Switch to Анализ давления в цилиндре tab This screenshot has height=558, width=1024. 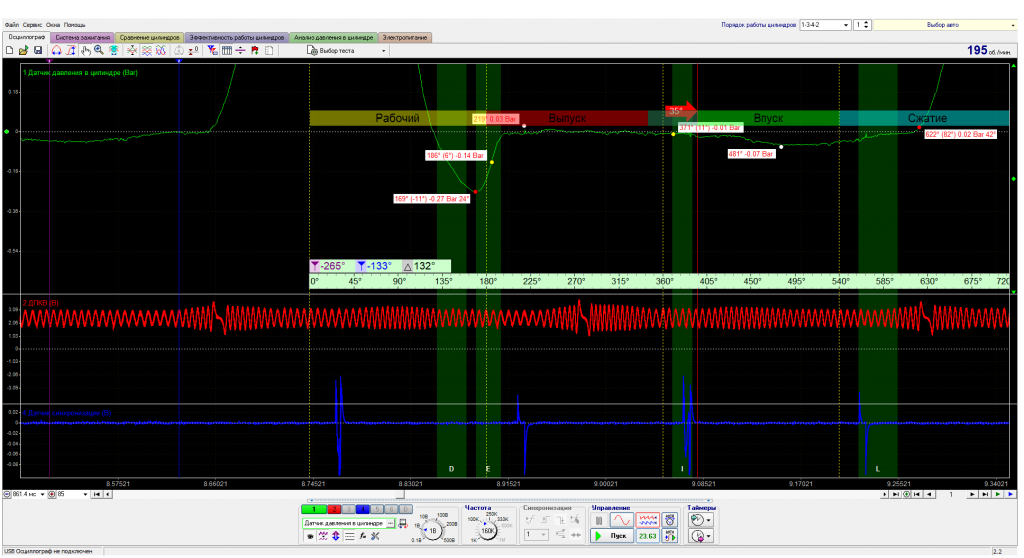334,38
